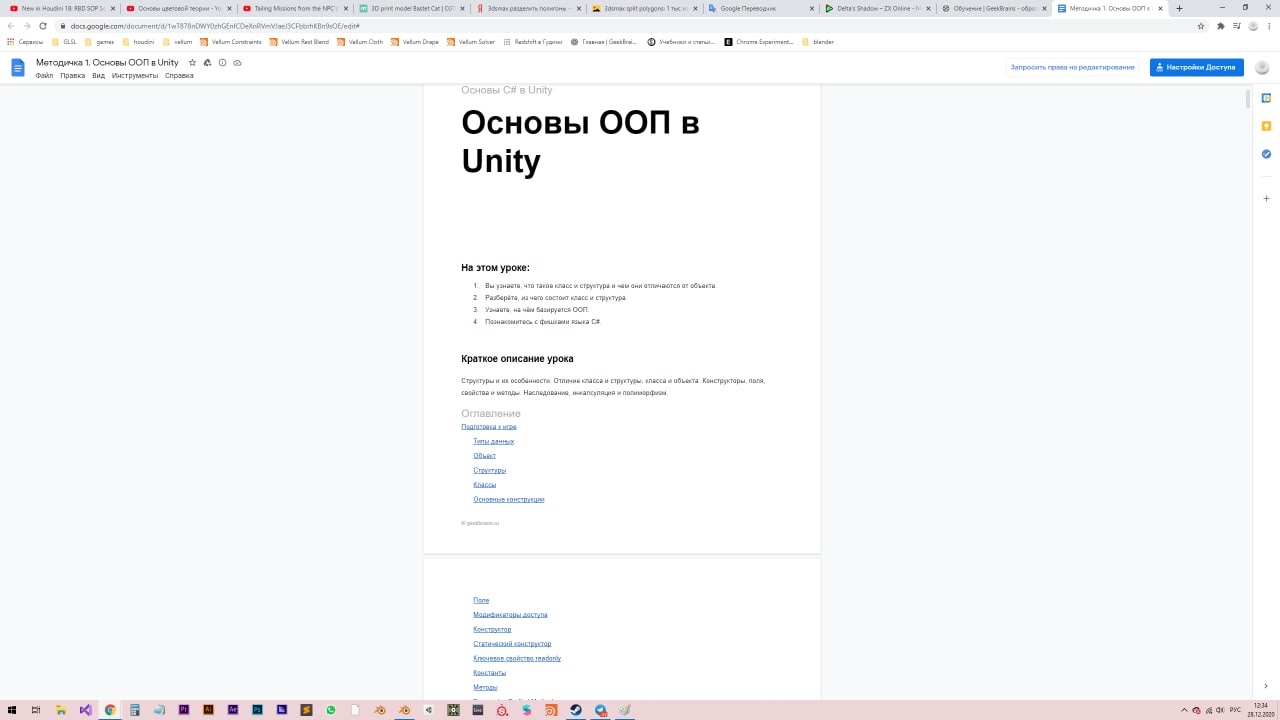
Task: Open Steam from taskbar
Action: (x=576, y=710)
